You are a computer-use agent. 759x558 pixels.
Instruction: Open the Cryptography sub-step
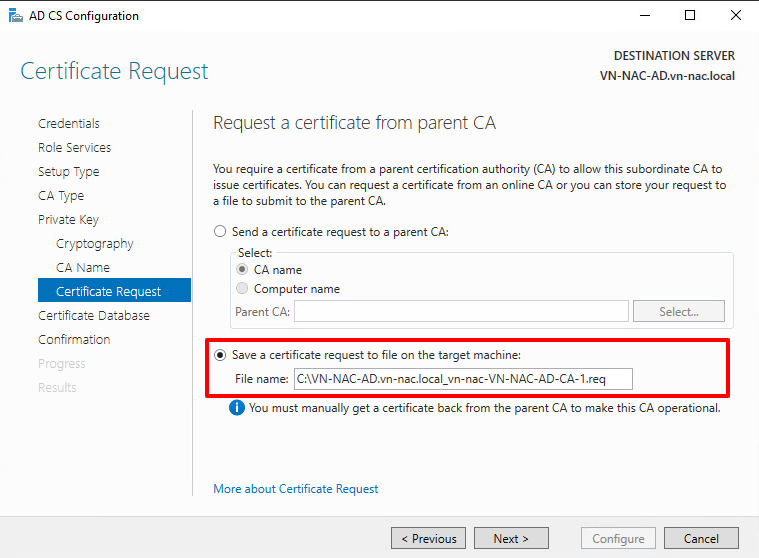point(94,244)
